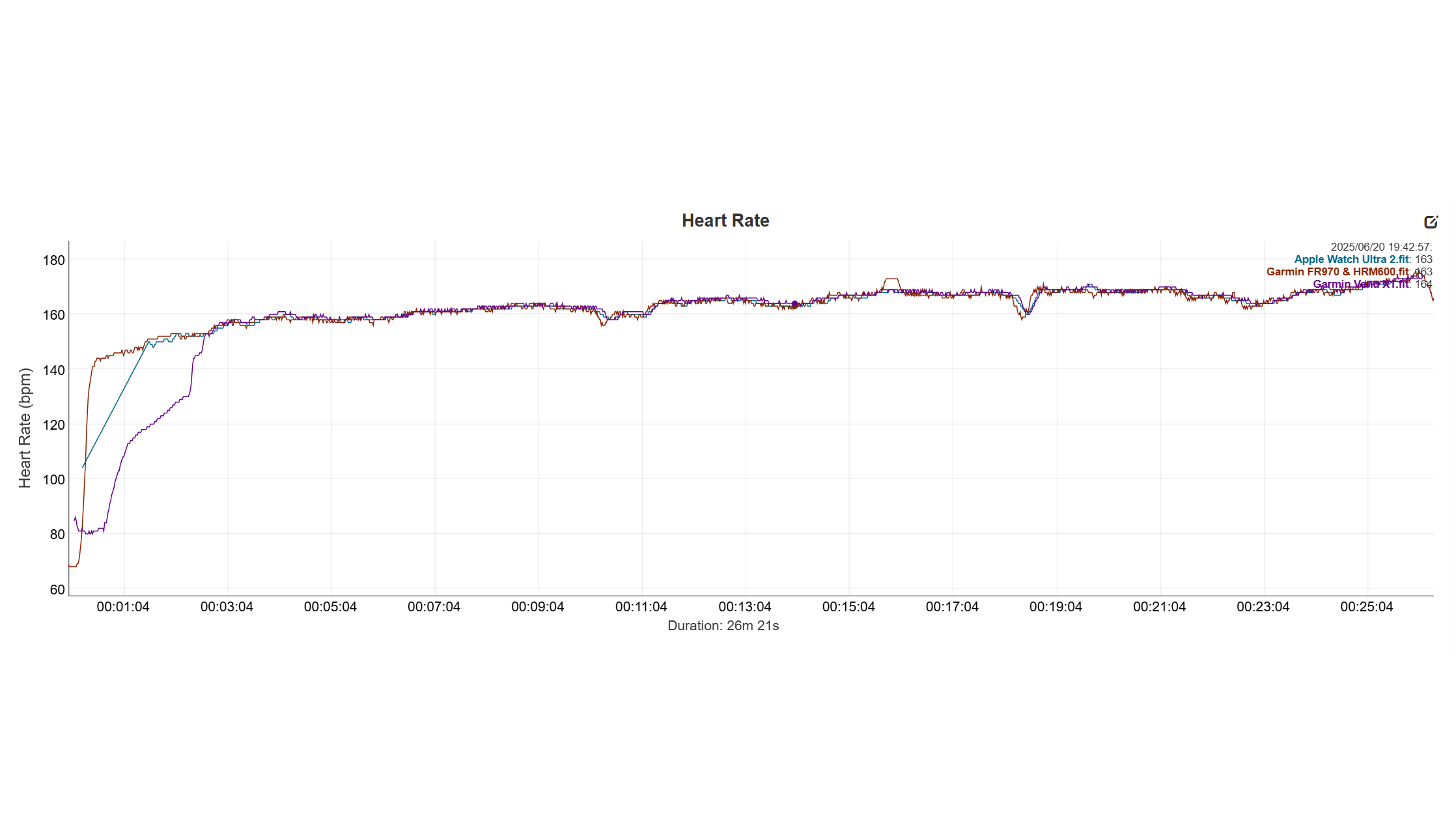The image size is (1456, 819).
Task: Click the 60 y-axis tick label
Action: coord(57,590)
